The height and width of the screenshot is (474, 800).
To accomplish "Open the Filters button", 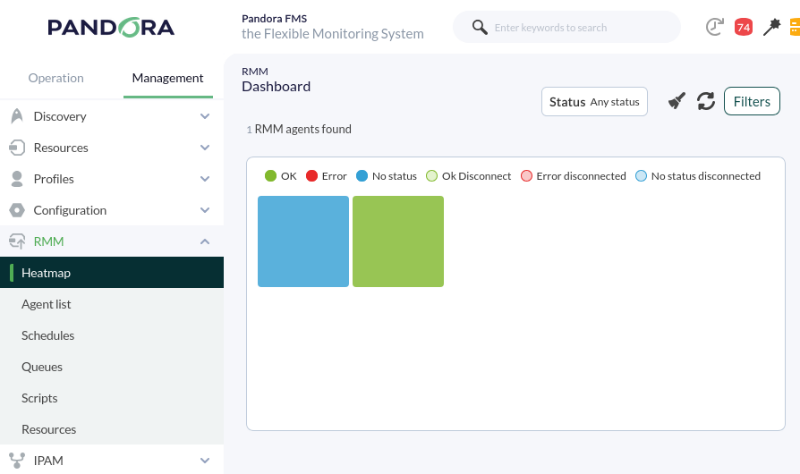I will (752, 101).
